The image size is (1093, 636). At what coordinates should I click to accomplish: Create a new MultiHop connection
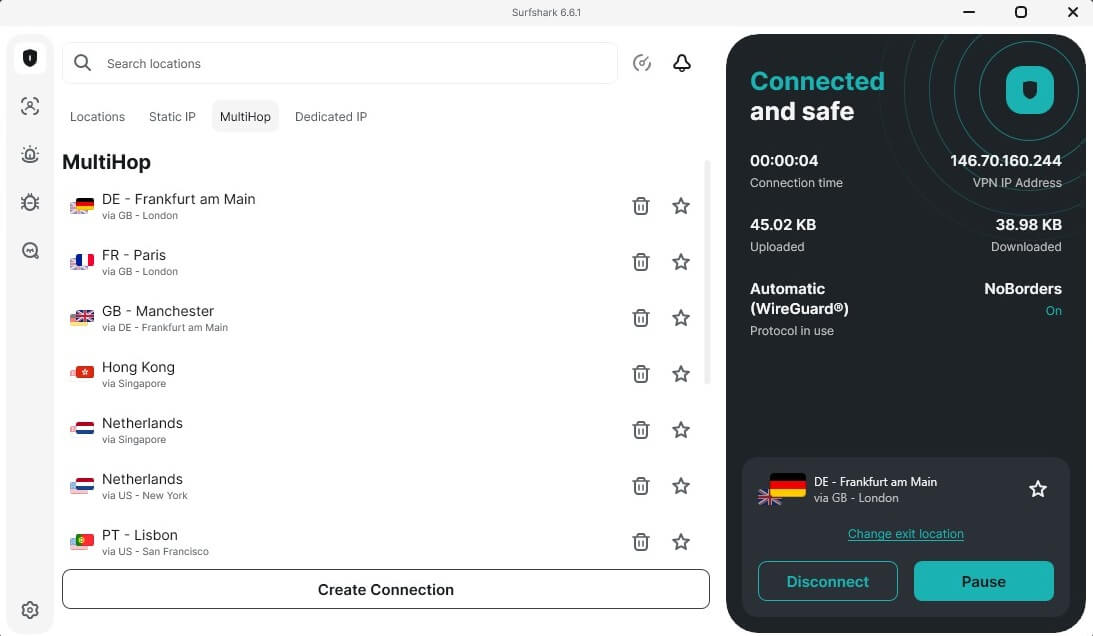tap(385, 589)
